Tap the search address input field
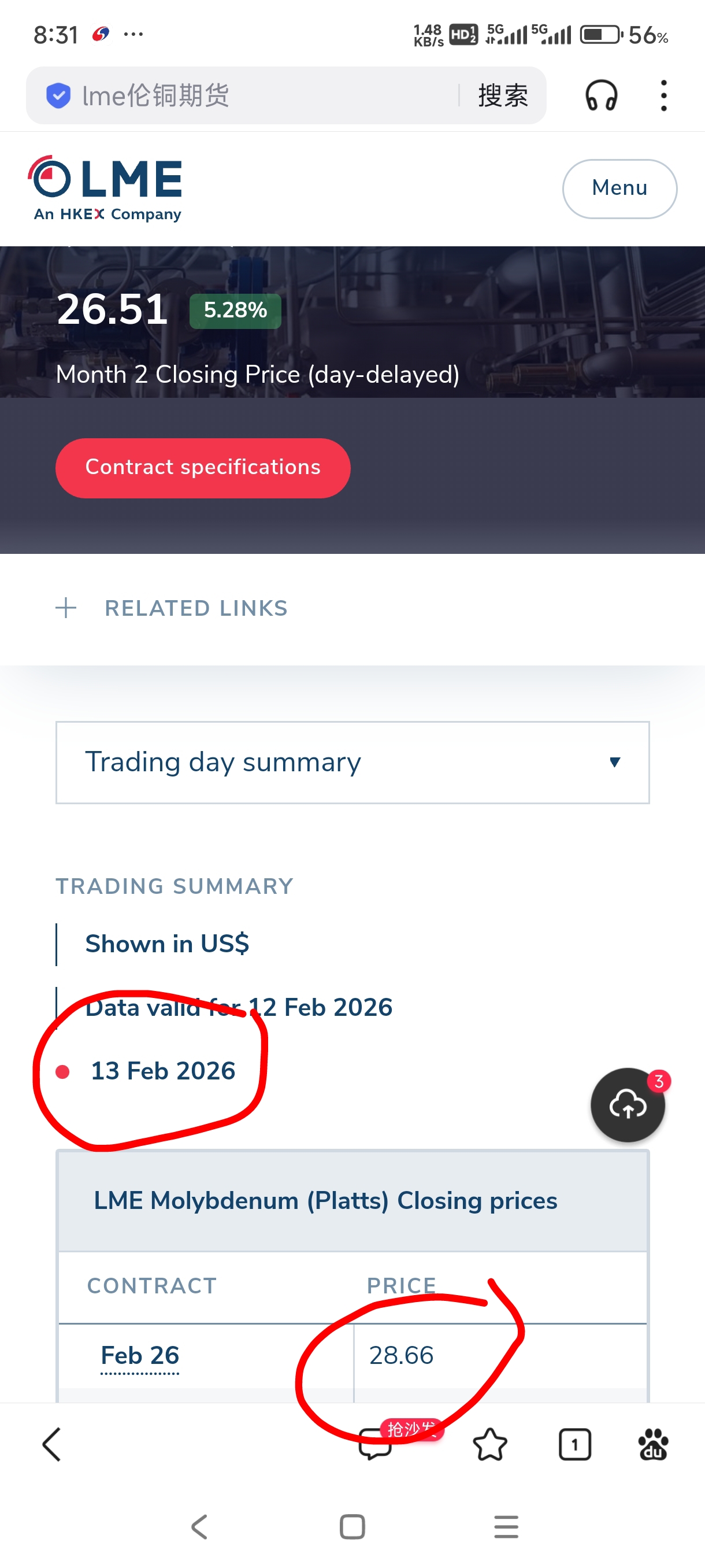Viewport: 705px width, 1568px height. pos(262,95)
